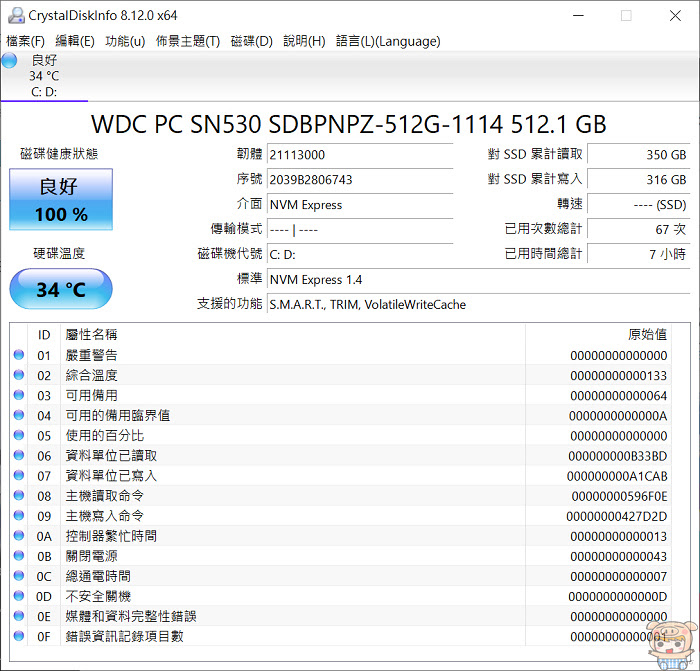The image size is (700, 671).
Task: Click the 34 °C temperature button
Action: pyautogui.click(x=61, y=289)
